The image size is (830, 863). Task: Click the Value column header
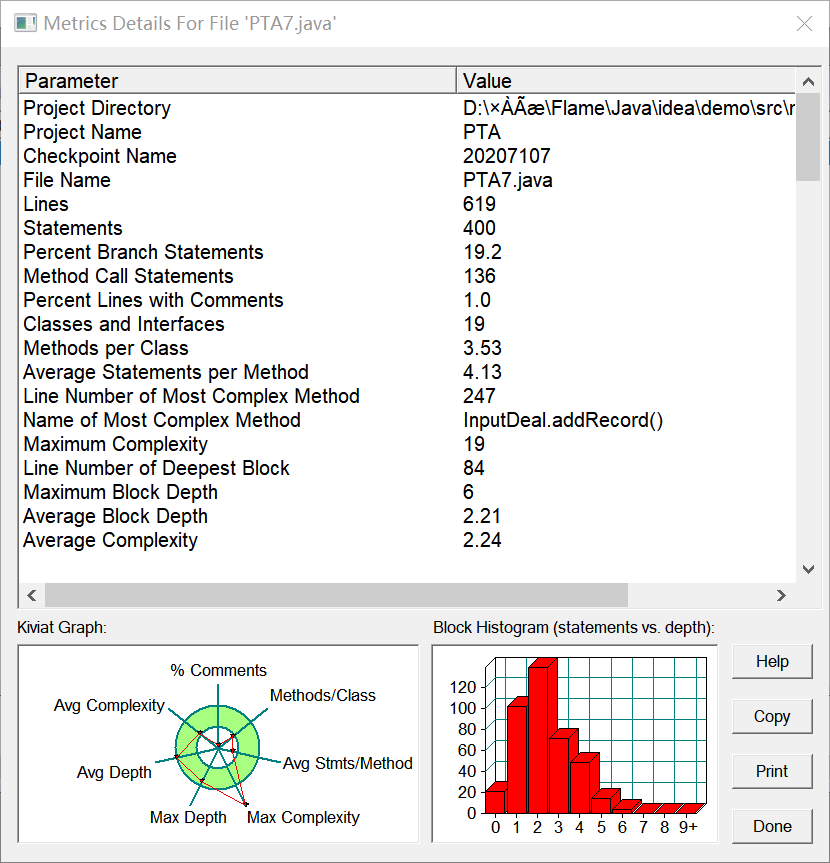tap(626, 81)
